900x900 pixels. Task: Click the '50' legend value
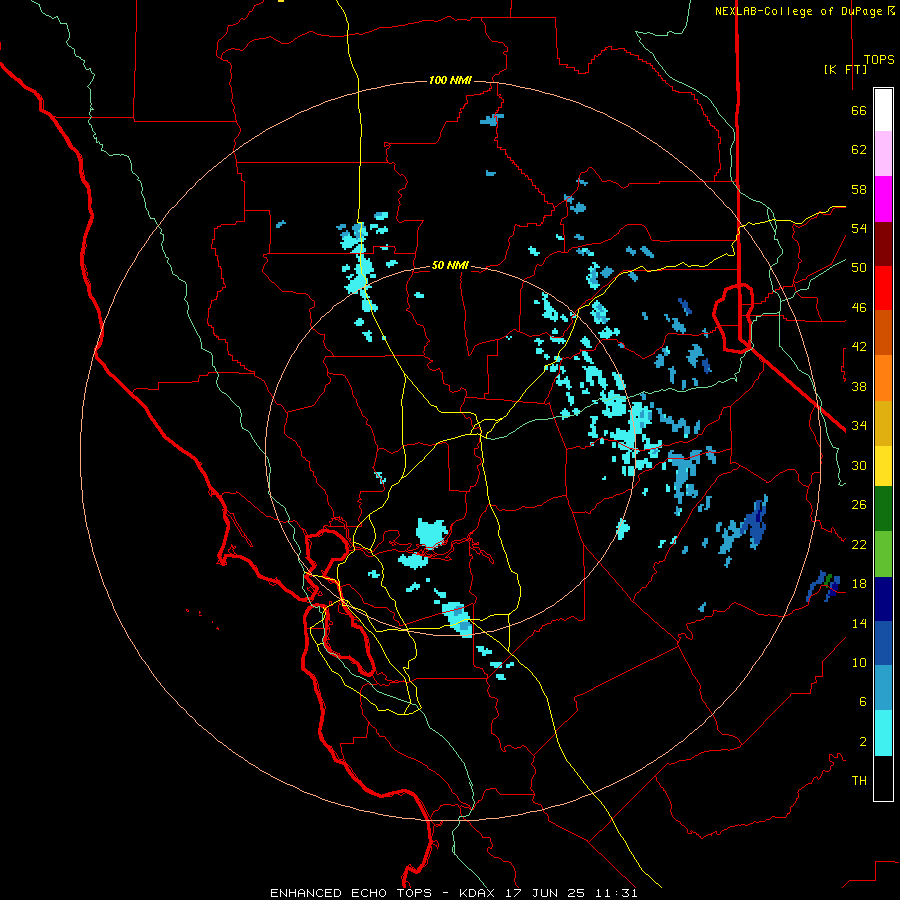[859, 268]
